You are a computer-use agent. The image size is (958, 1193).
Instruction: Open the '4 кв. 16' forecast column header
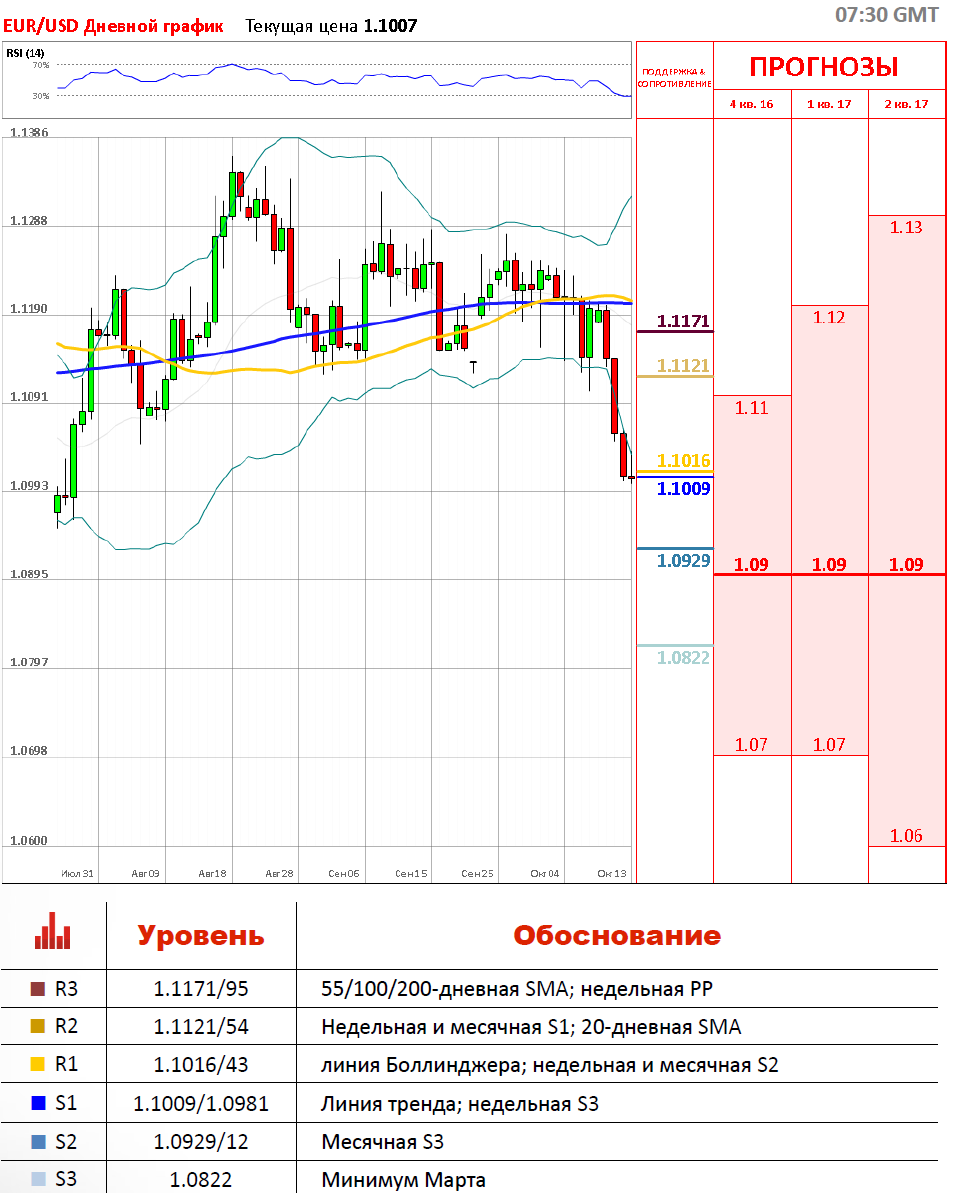coord(751,104)
